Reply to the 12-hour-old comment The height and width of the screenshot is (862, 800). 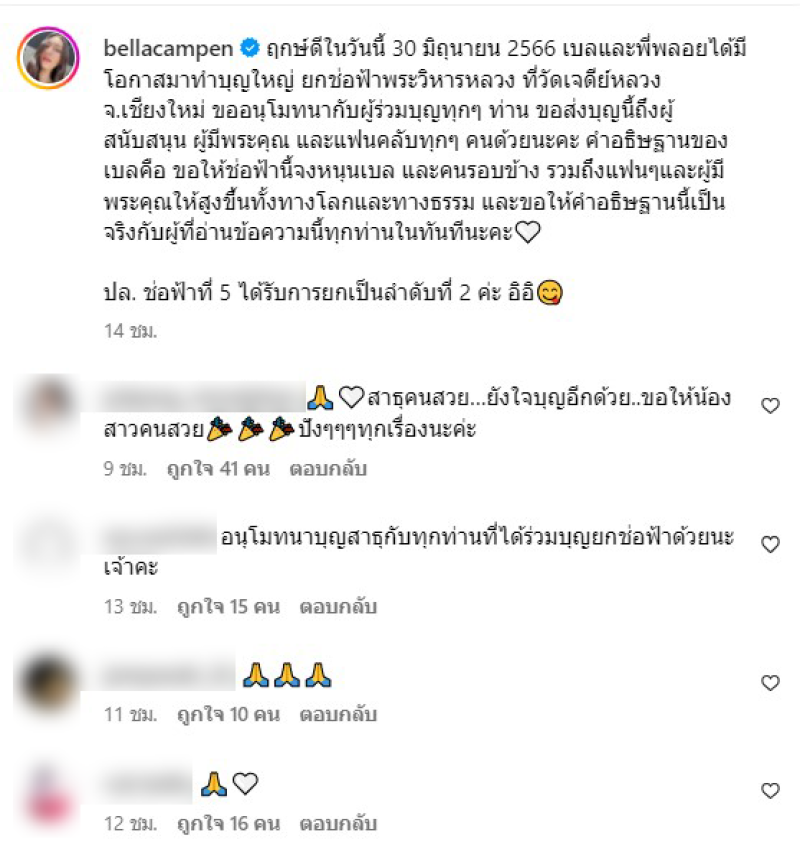[338, 824]
